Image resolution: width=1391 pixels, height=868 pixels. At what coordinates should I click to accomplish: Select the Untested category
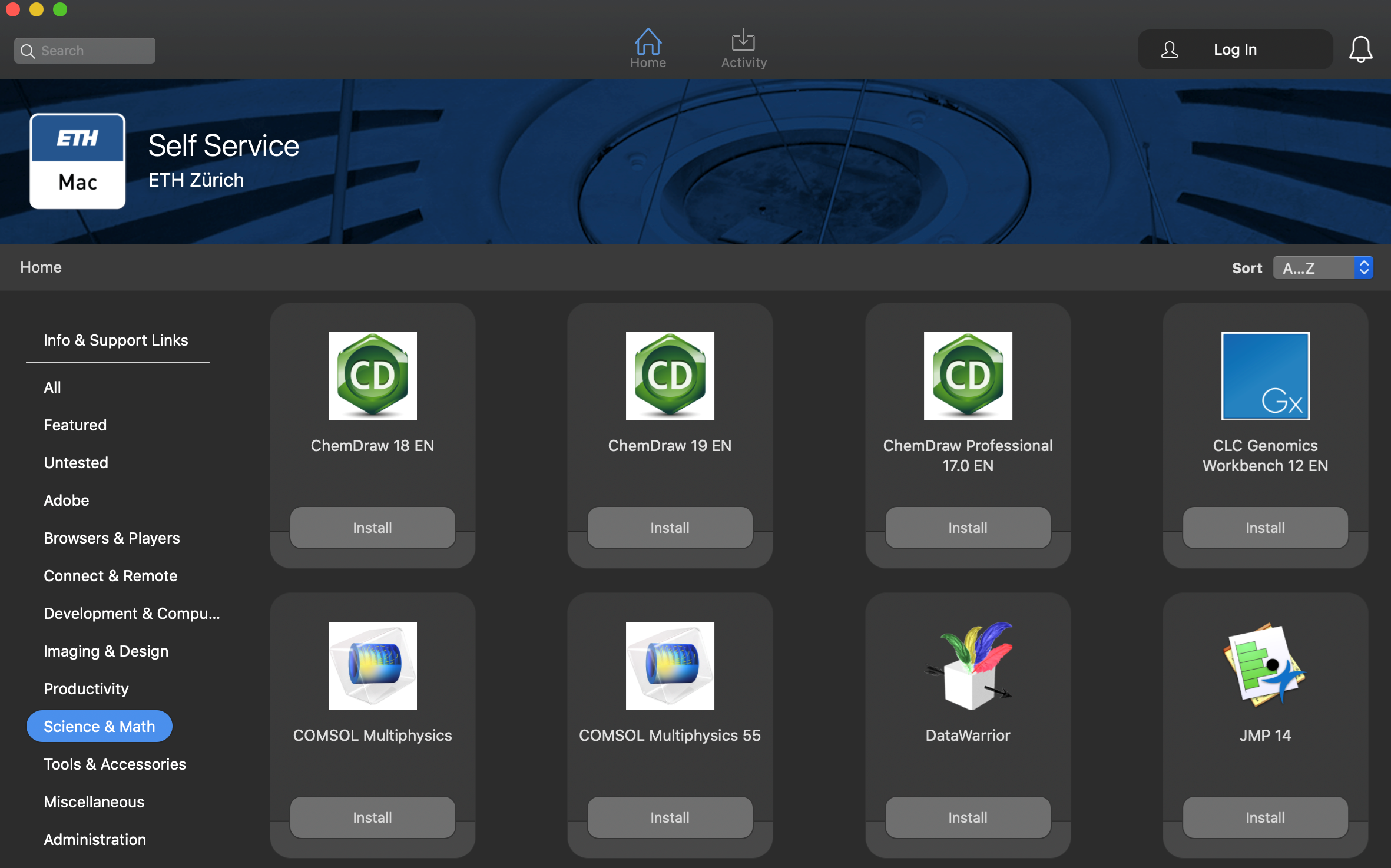point(76,463)
